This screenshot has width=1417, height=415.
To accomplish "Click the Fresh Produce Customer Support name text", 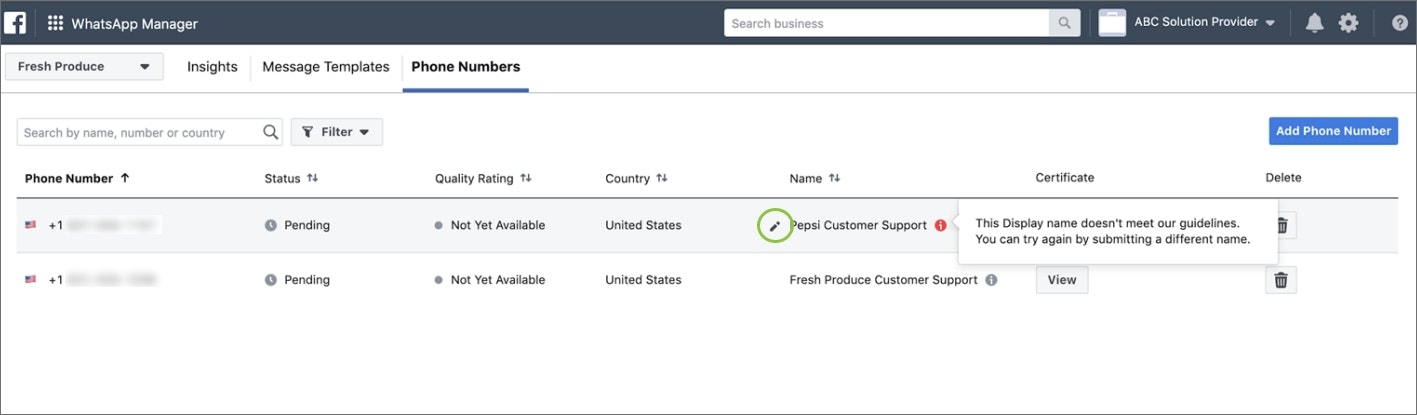I will click(x=884, y=280).
